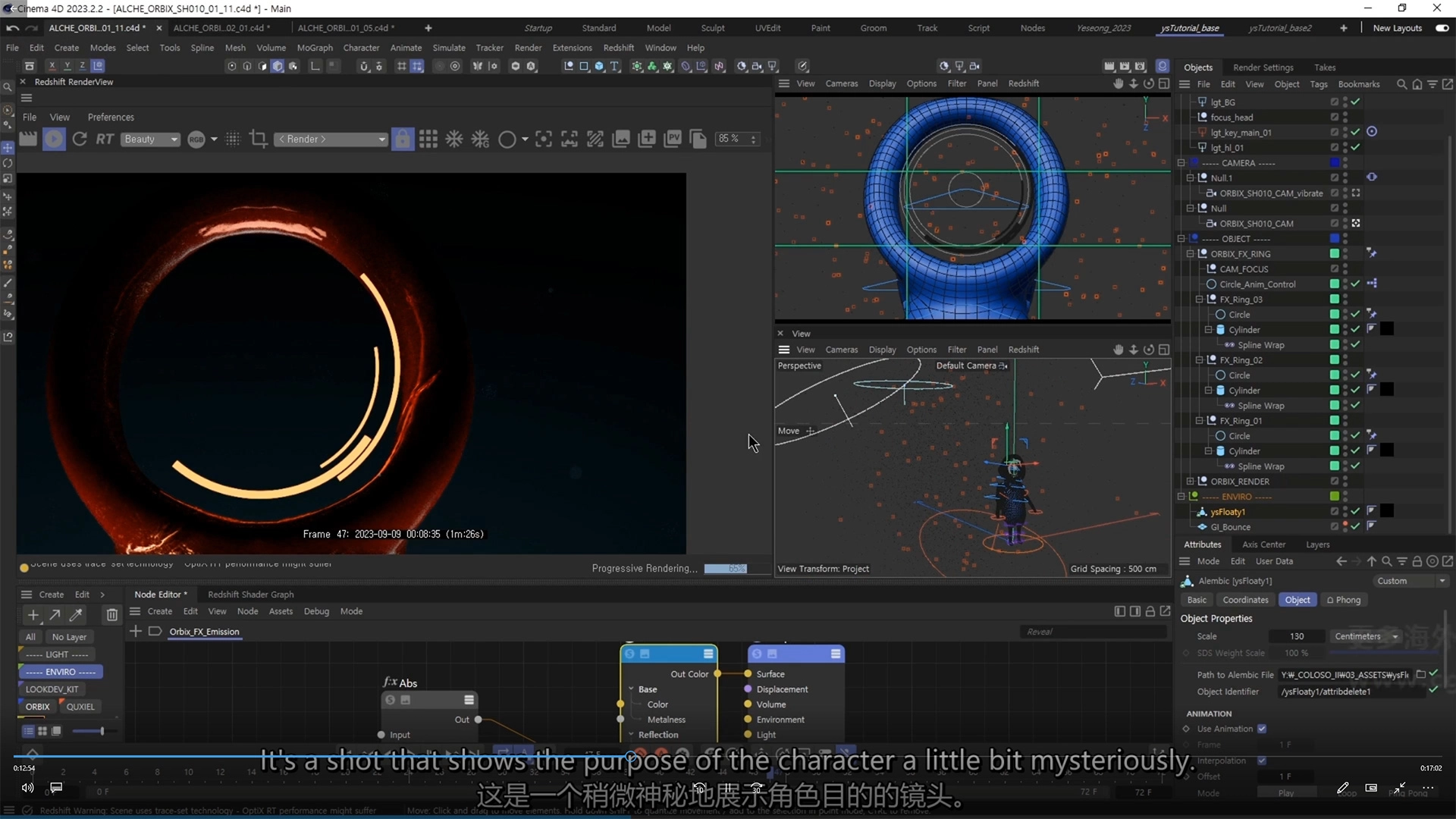This screenshot has width=1456, height=819.
Task: Delete material with the trash icon
Action: coord(111,615)
